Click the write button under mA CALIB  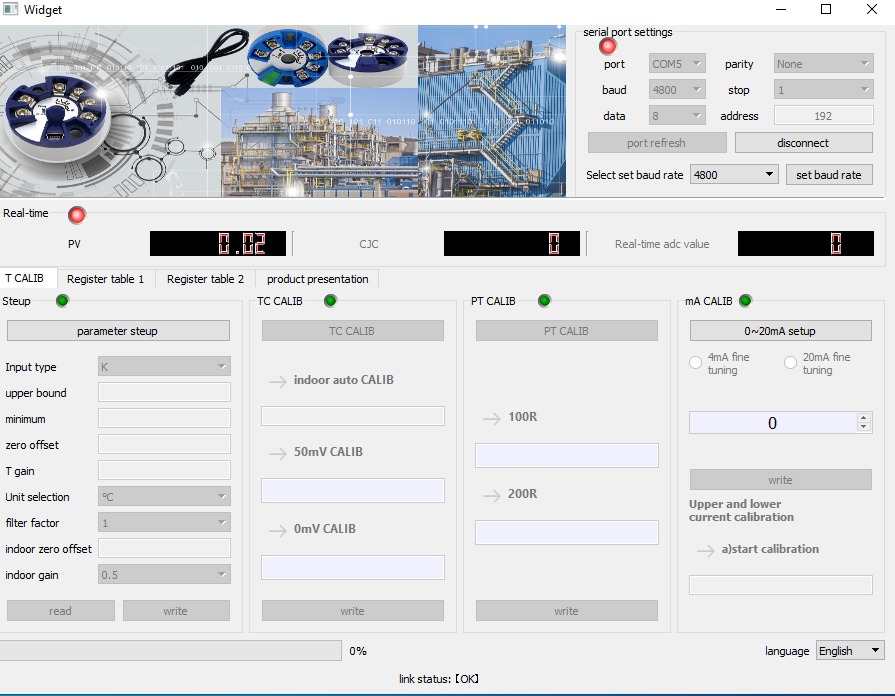click(x=781, y=480)
